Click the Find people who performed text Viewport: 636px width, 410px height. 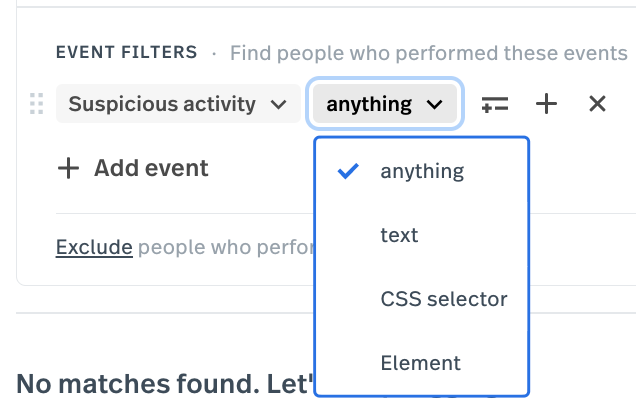pyautogui.click(x=429, y=53)
